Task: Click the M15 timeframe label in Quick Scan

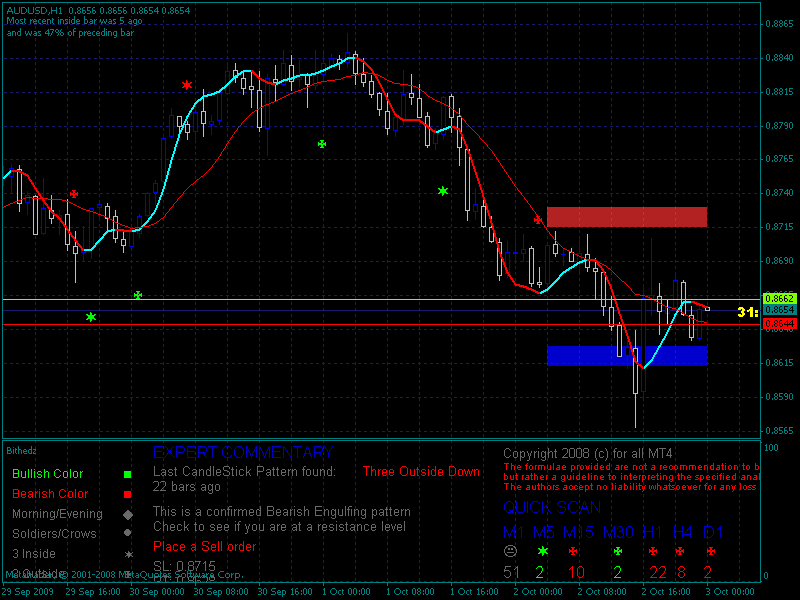Action: (x=578, y=533)
